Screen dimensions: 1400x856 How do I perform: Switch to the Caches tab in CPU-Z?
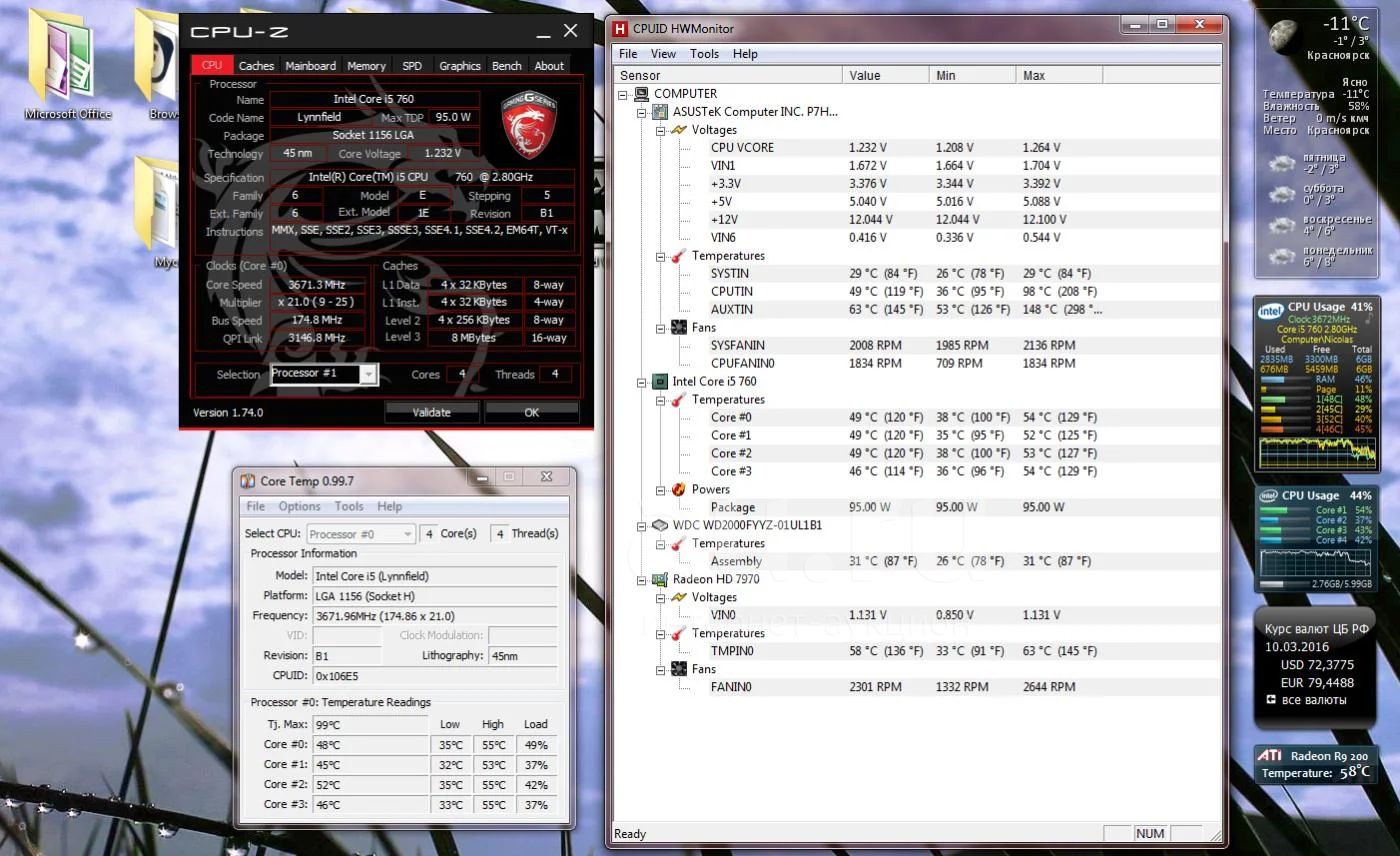[256, 66]
